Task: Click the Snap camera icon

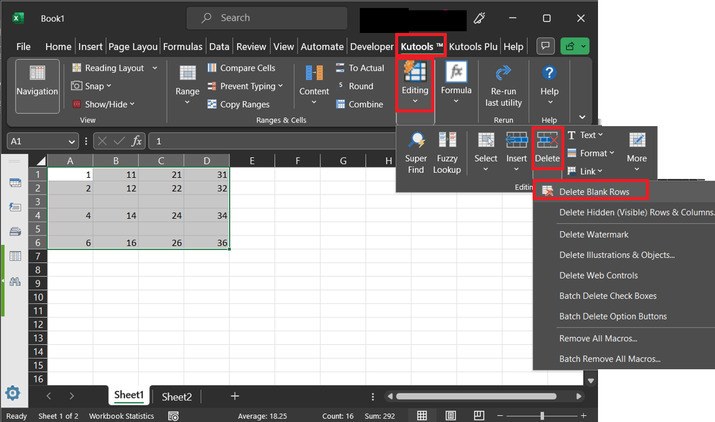Action: click(x=77, y=86)
